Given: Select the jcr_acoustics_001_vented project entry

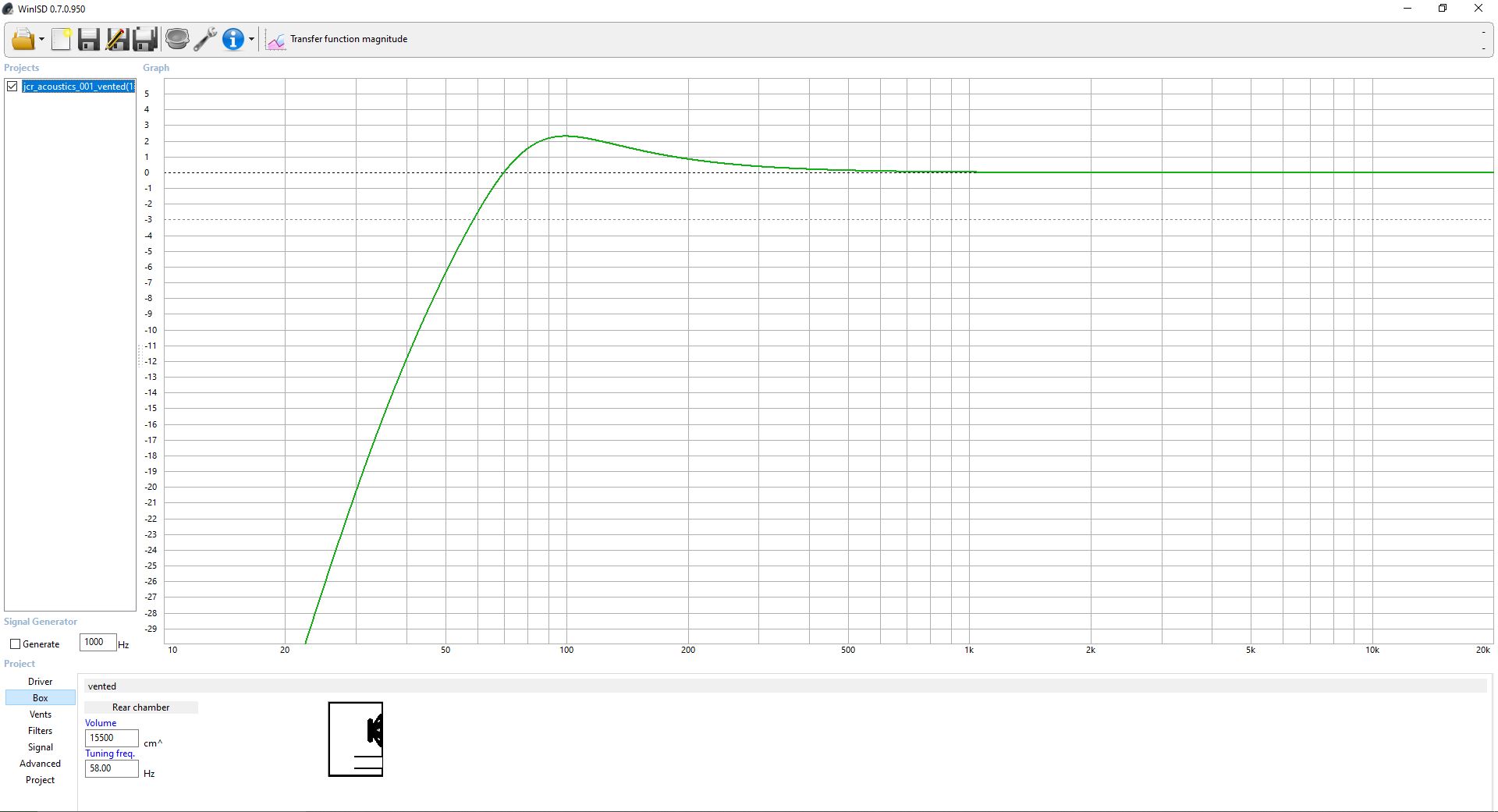Looking at the screenshot, I should point(78,87).
